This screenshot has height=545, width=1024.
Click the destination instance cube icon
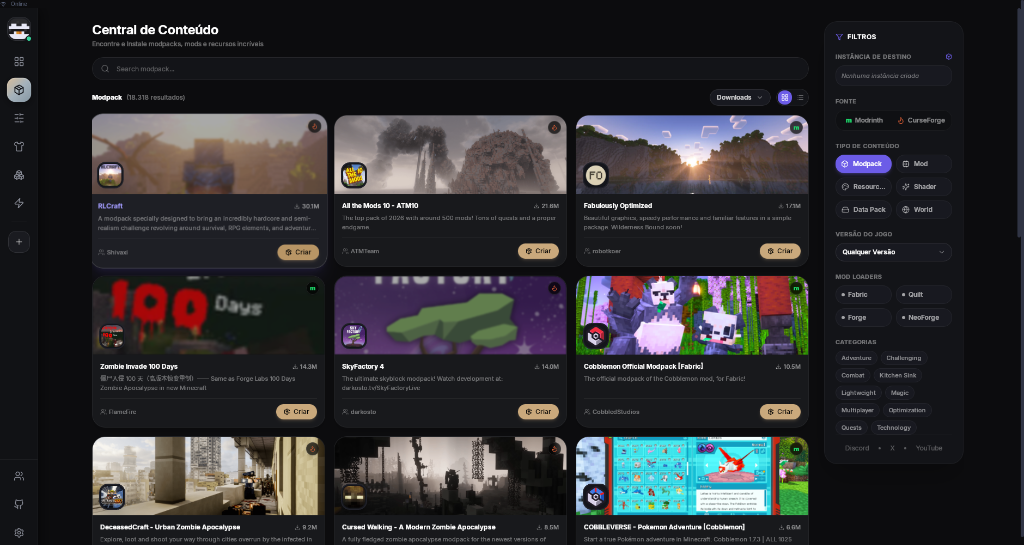[948, 57]
